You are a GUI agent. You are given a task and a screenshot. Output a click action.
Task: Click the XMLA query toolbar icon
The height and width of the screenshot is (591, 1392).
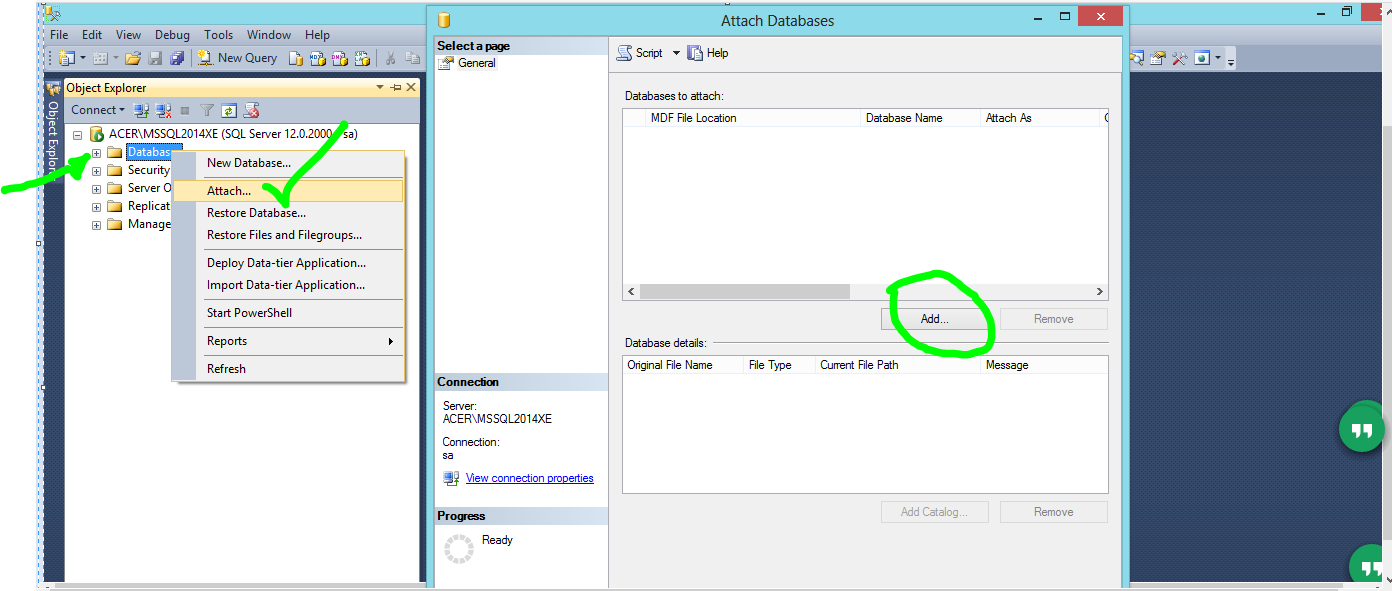[x=362, y=58]
